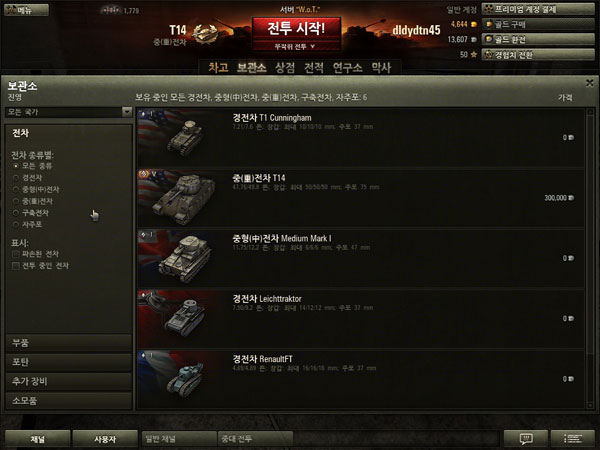Click the silver credits icon beside 13,607
Viewport: 600px width, 450px height.
474,39
